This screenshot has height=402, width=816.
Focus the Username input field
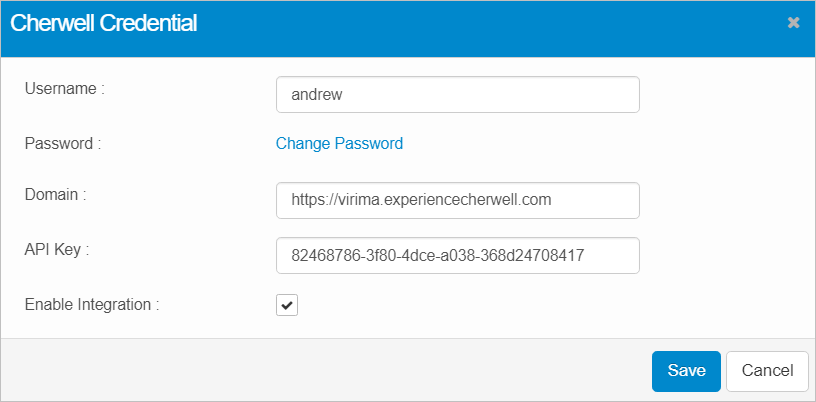click(457, 95)
